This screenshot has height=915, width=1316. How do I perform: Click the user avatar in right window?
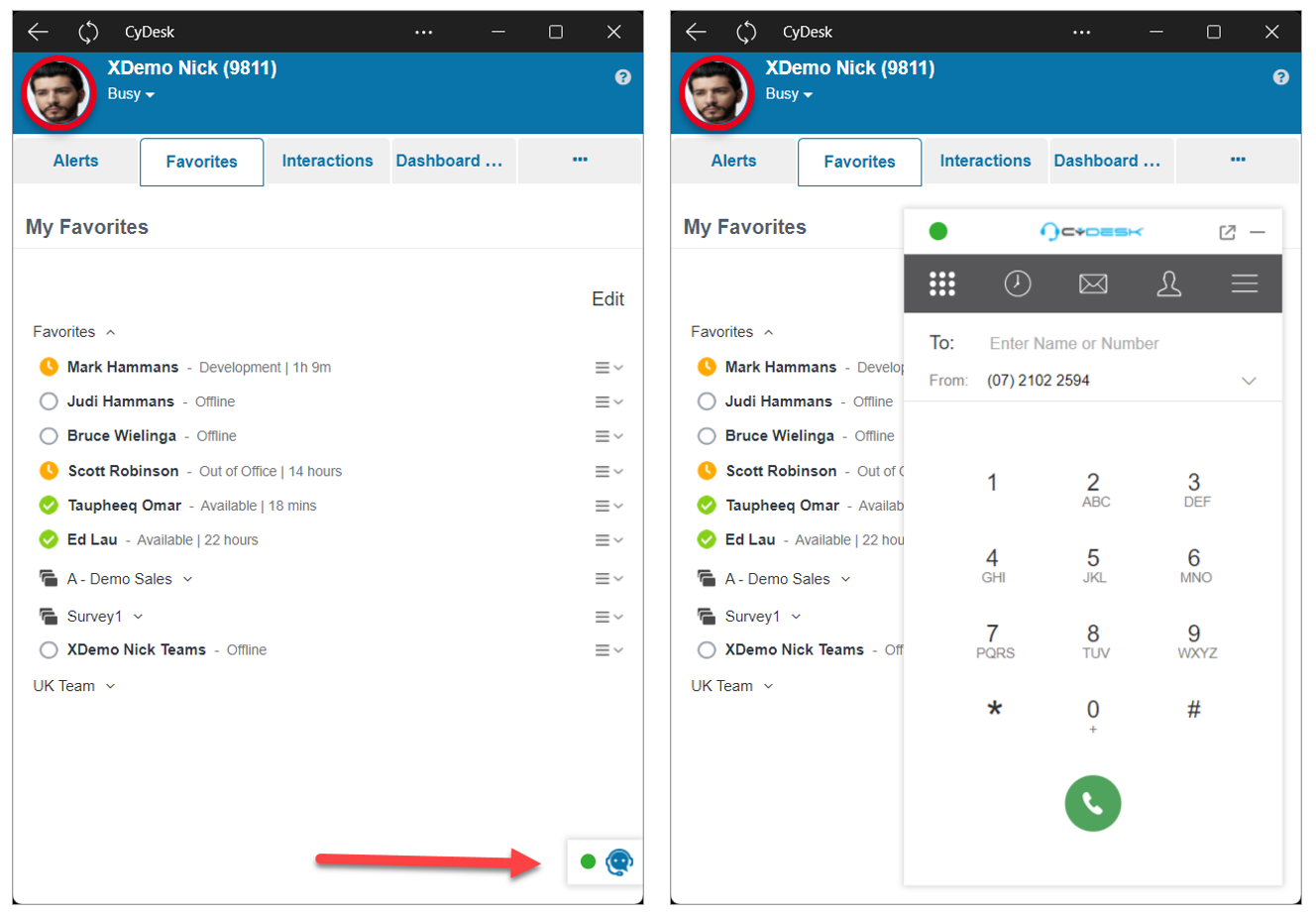coord(716,93)
